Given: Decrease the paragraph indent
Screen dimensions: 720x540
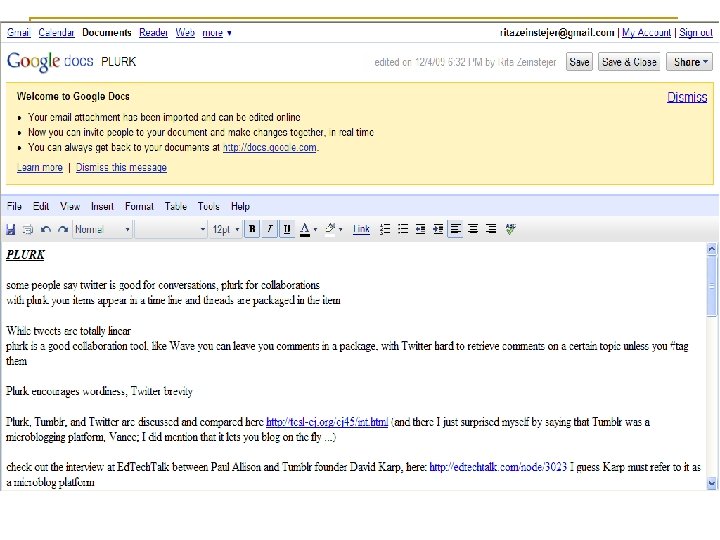Looking at the screenshot, I should 420,229.
